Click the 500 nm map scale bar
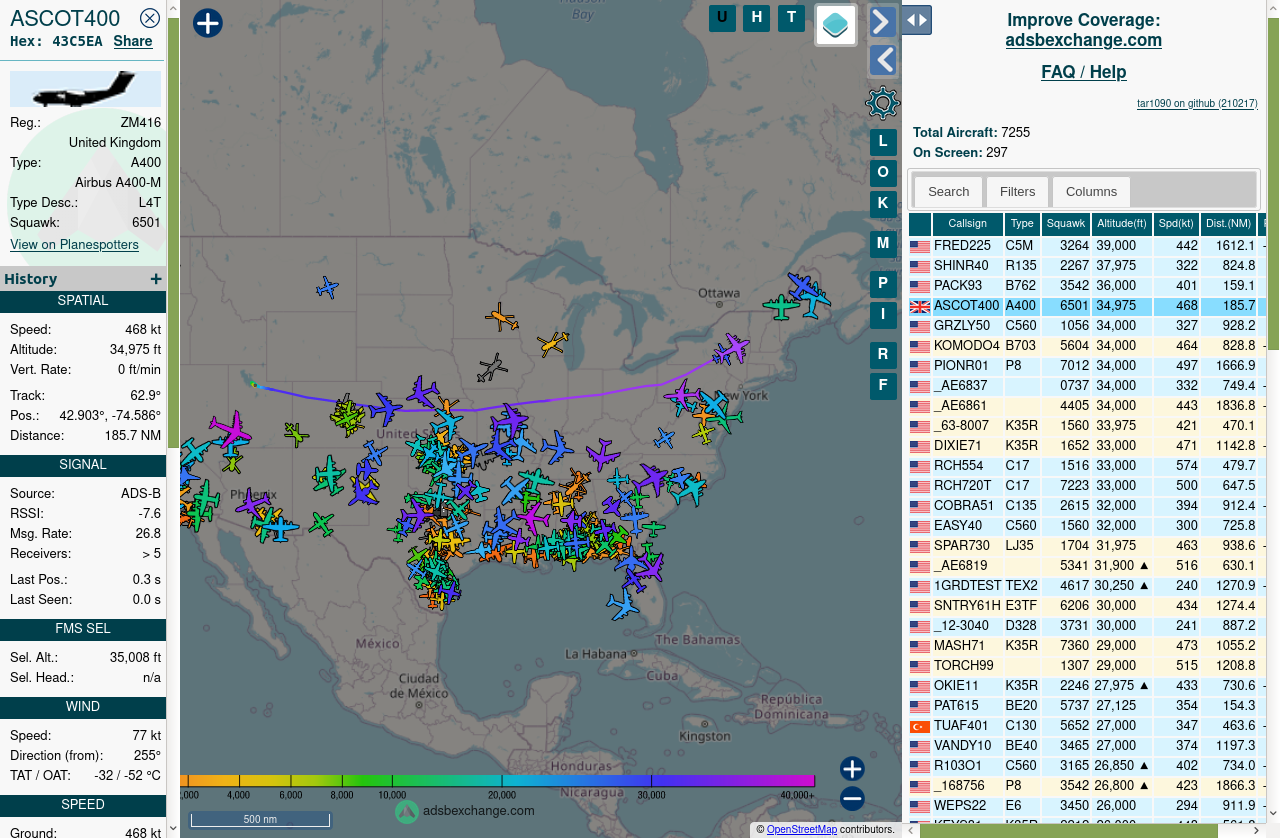The width and height of the screenshot is (1280, 838). (260, 819)
